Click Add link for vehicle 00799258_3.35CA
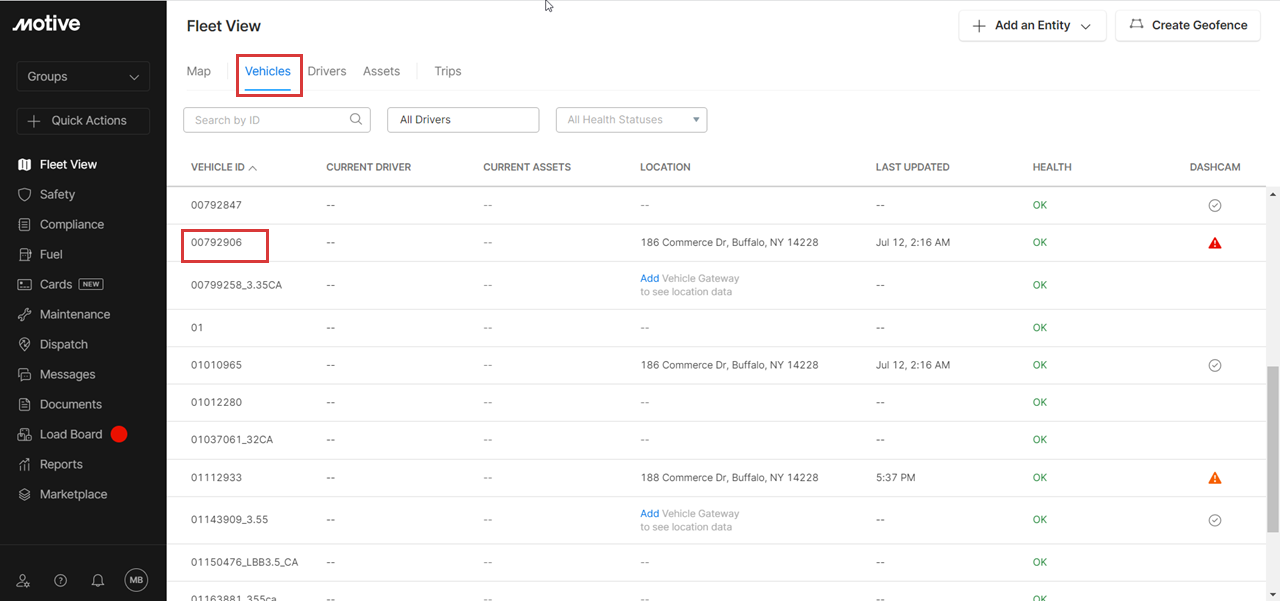The width and height of the screenshot is (1280, 601). click(x=649, y=278)
